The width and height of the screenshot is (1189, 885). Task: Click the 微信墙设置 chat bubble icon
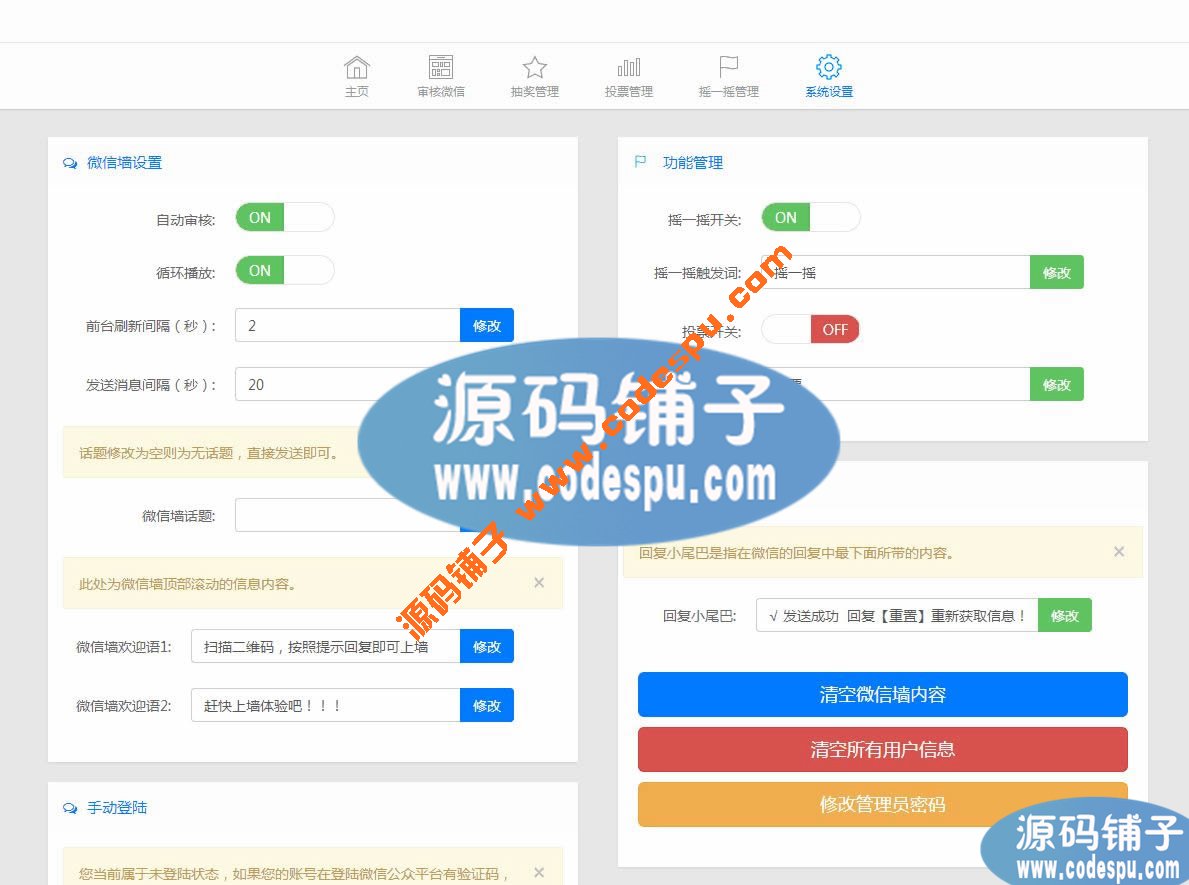point(70,163)
